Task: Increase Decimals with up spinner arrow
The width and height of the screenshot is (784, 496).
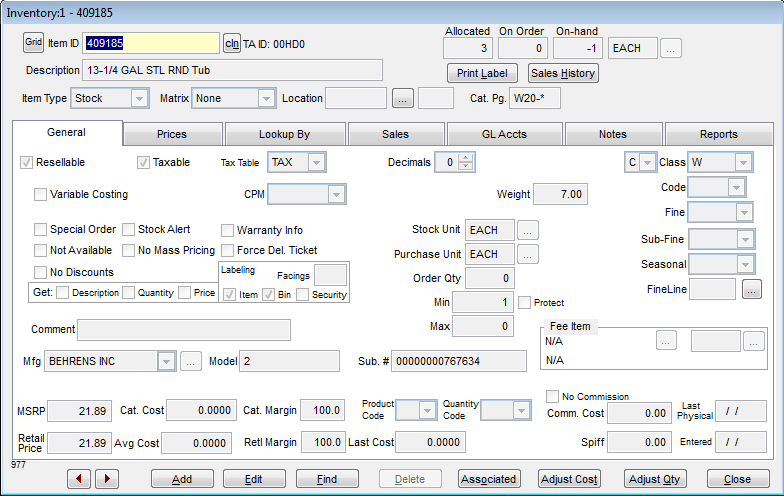Action: (x=466, y=158)
